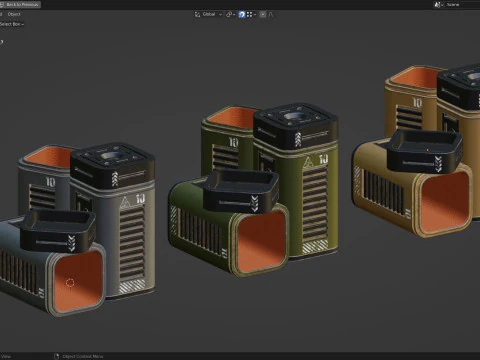Image resolution: width=480 pixels, height=360 pixels.
Task: Click the Scene name field
Action: click(x=463, y=5)
